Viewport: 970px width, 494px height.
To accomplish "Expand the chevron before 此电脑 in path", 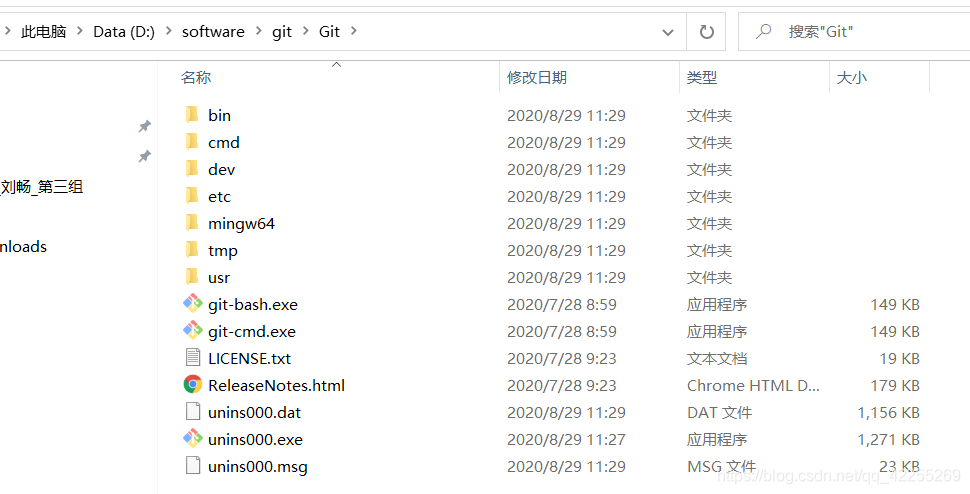I will coord(7,31).
